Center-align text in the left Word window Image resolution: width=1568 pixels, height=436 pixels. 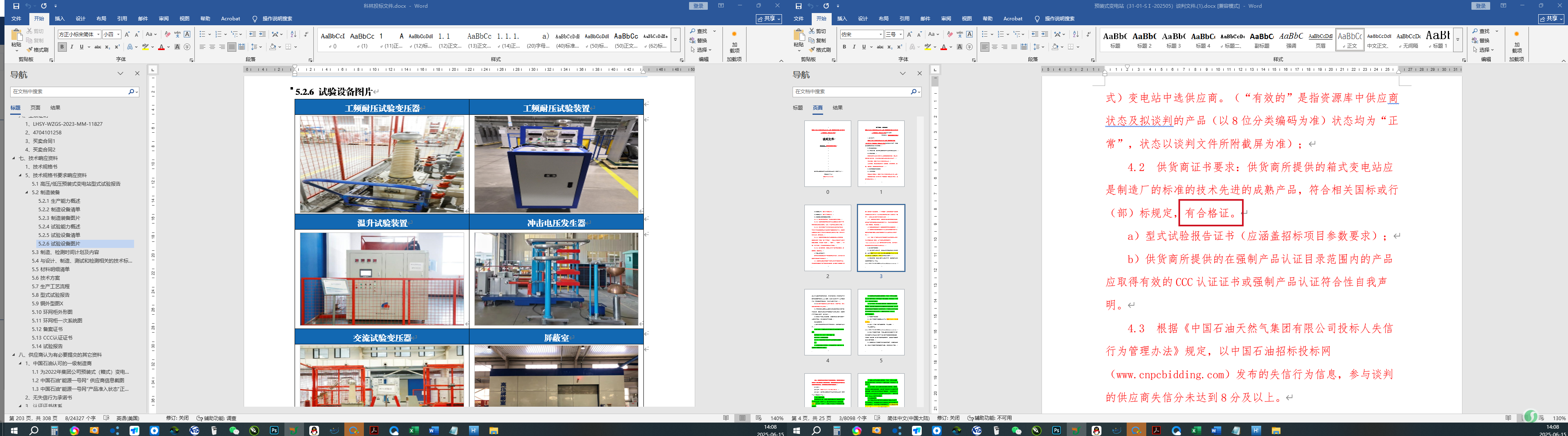tap(212, 47)
